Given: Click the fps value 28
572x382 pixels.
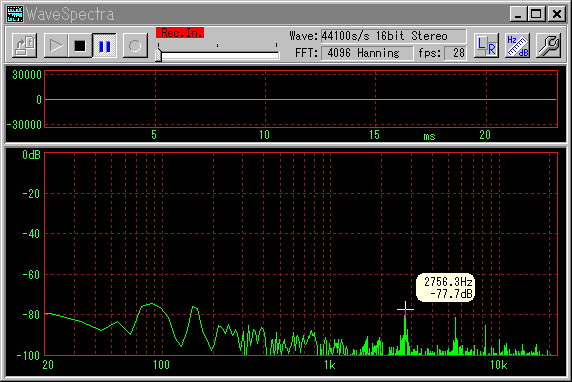Looking at the screenshot, I should pyautogui.click(x=455, y=53).
